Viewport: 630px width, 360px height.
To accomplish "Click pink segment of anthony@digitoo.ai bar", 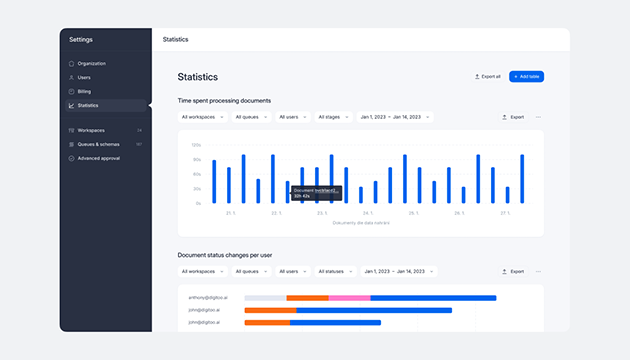I will (350, 298).
